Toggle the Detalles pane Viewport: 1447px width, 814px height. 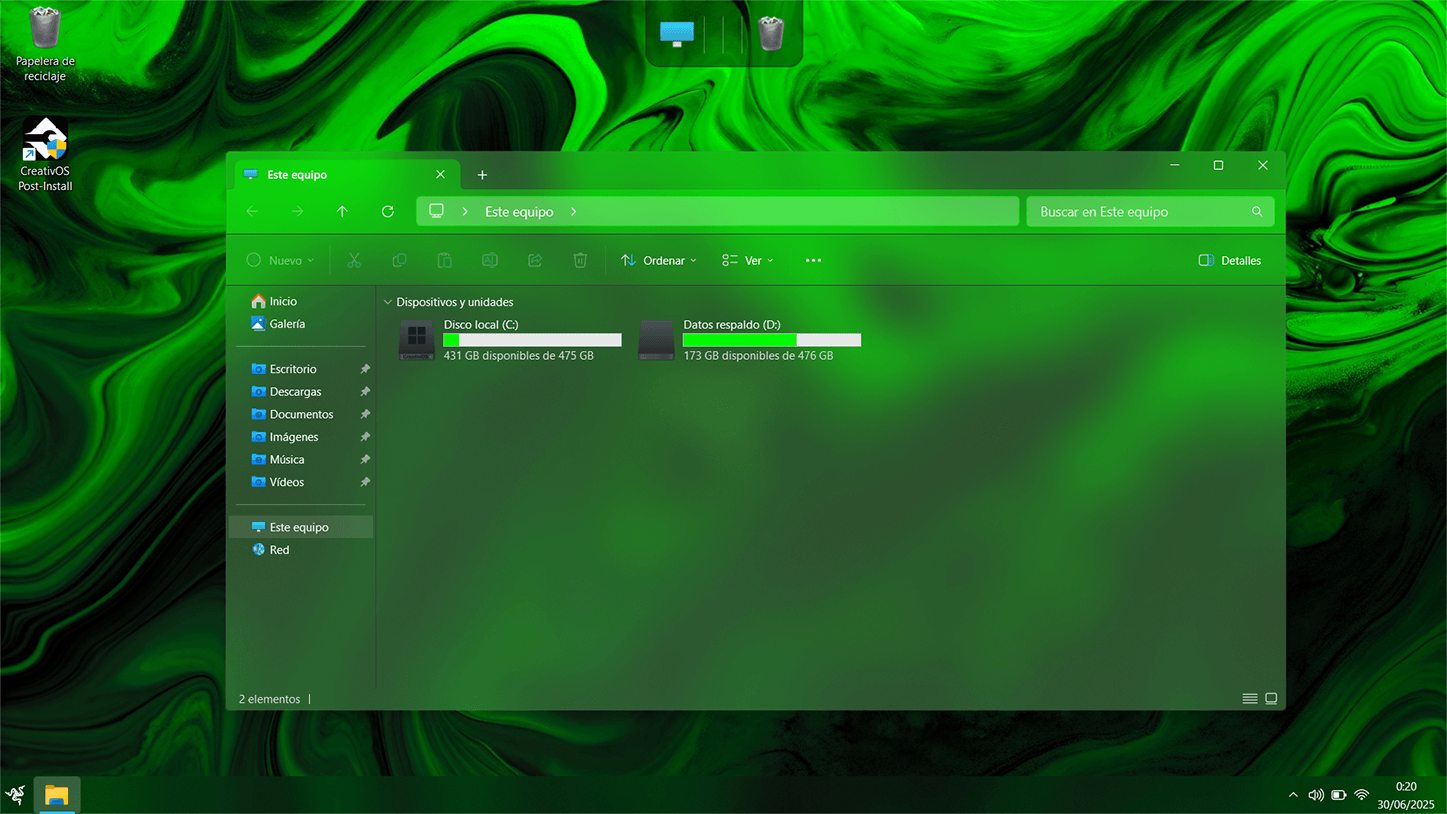click(x=1229, y=261)
